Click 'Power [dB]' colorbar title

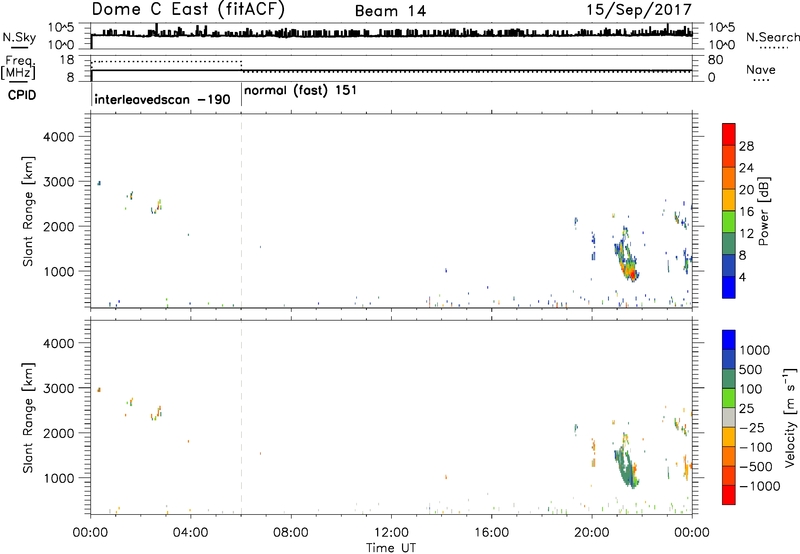pos(763,211)
